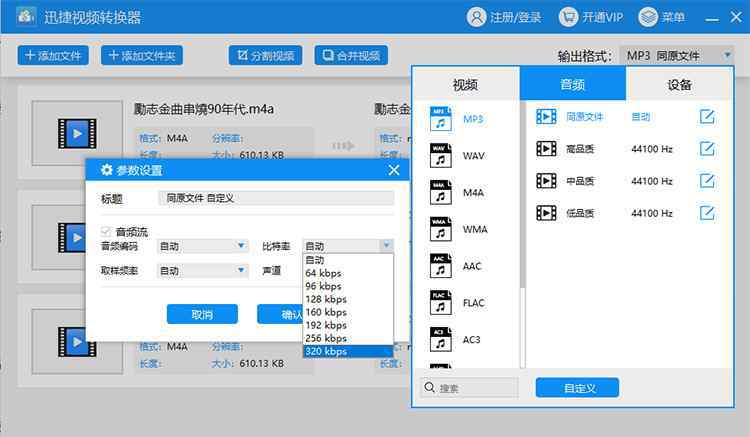The height and width of the screenshot is (437, 750).
Task: Select the M4A format icon
Action: 441,192
